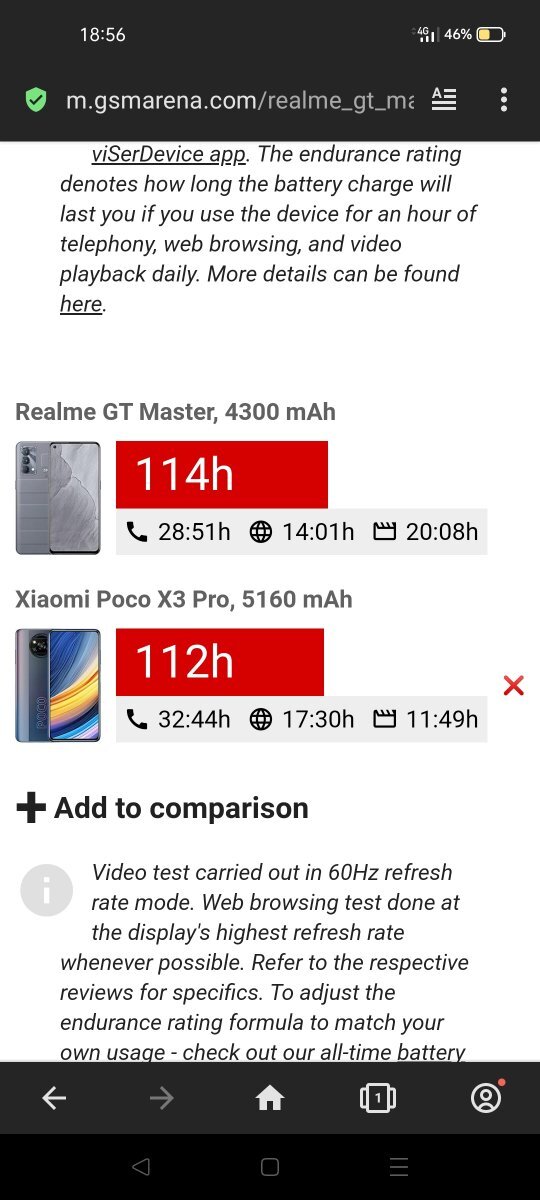The height and width of the screenshot is (1200, 540).
Task: Tap the Realme GT Master phone thumbnail
Action: click(58, 498)
